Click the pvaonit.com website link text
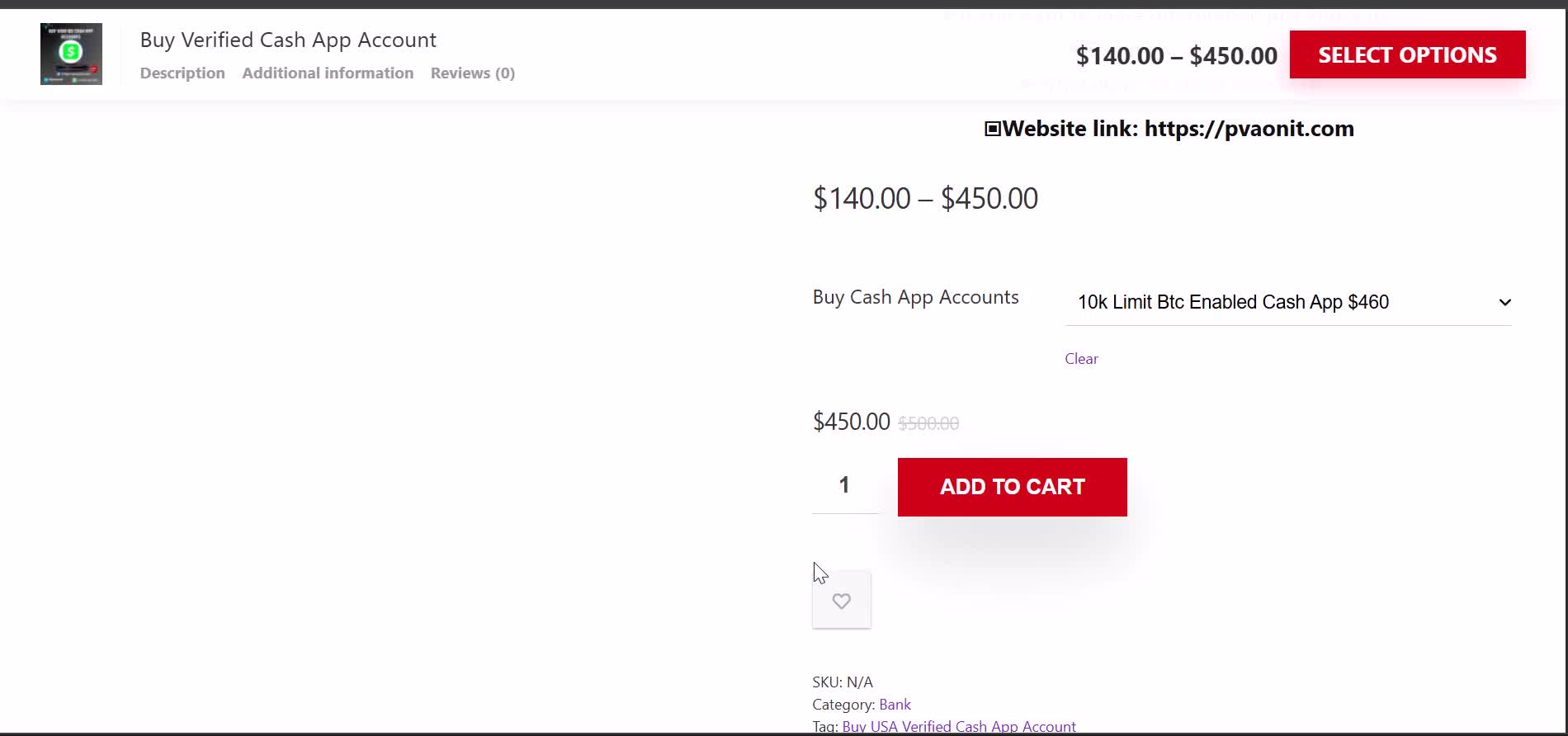This screenshot has width=1568, height=736. point(1249,129)
